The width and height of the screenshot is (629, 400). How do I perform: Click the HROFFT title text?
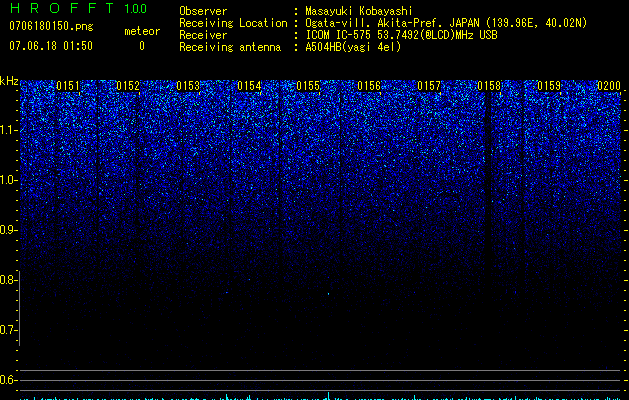tap(62, 8)
